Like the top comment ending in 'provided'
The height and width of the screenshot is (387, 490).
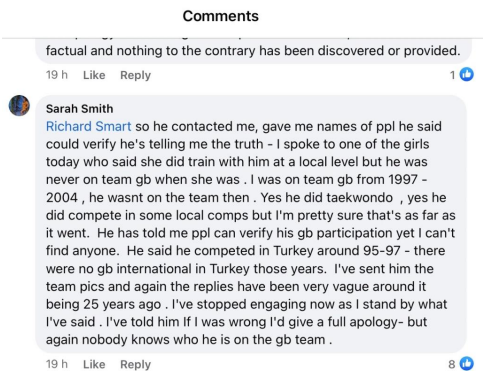click(94, 75)
